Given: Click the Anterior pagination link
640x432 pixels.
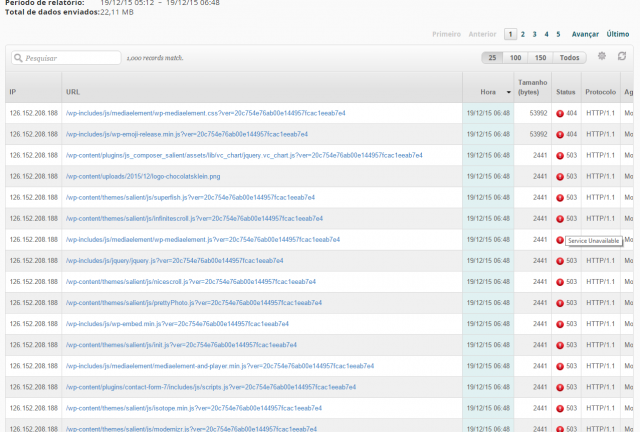Looking at the screenshot, I should [482, 34].
